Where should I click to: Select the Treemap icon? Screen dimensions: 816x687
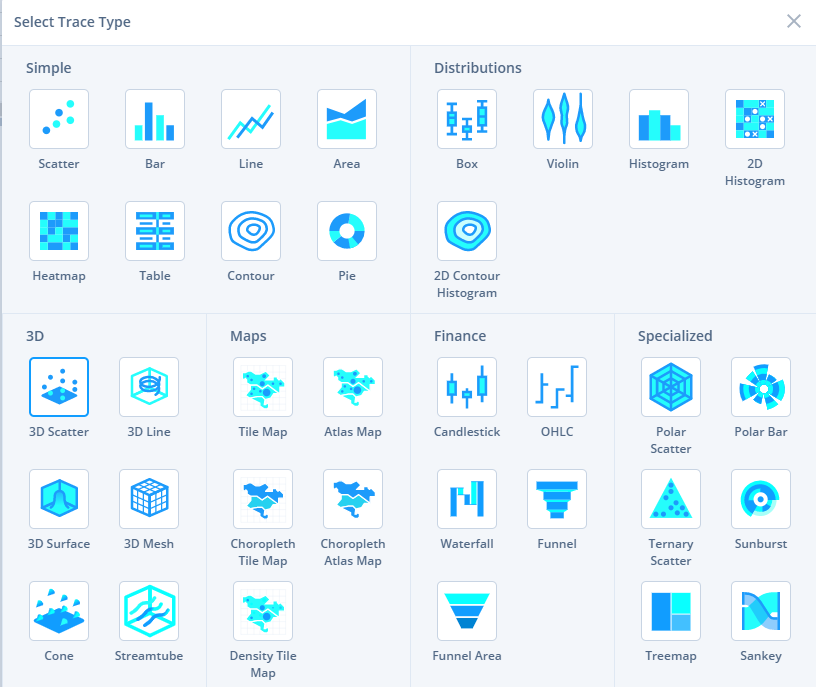pyautogui.click(x=671, y=611)
